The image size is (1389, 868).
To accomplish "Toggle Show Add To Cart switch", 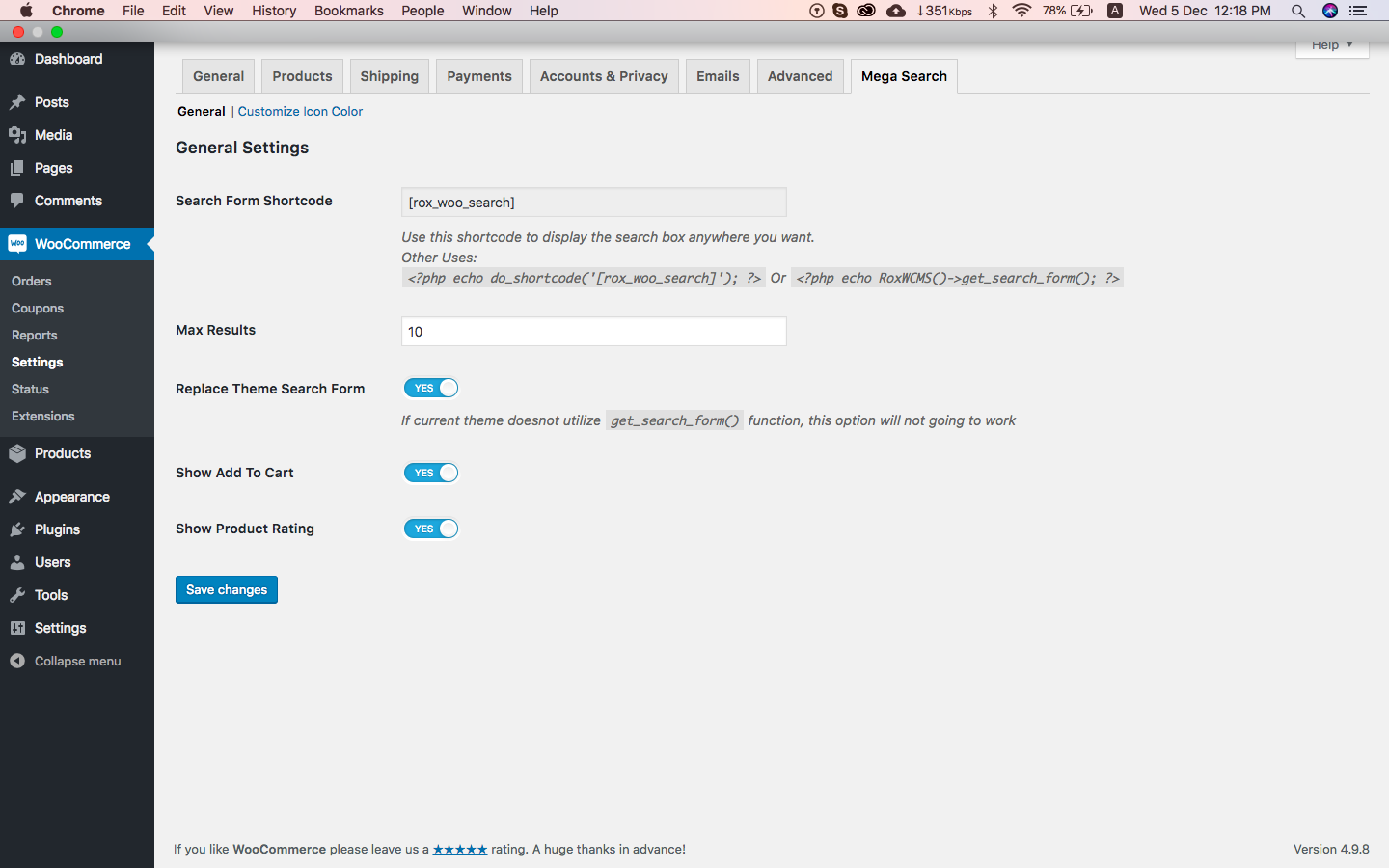I will [x=431, y=473].
